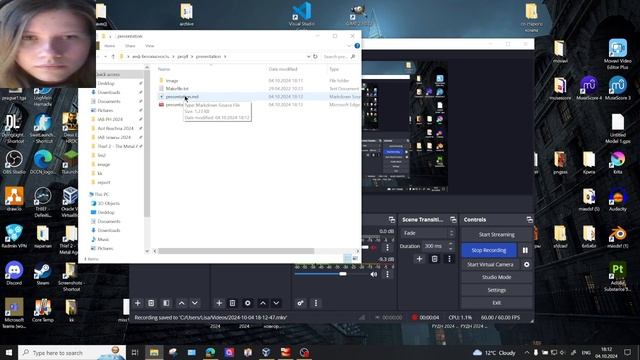Undock the Audio Mixer panel
640x360 pixels.
coord(392,220)
